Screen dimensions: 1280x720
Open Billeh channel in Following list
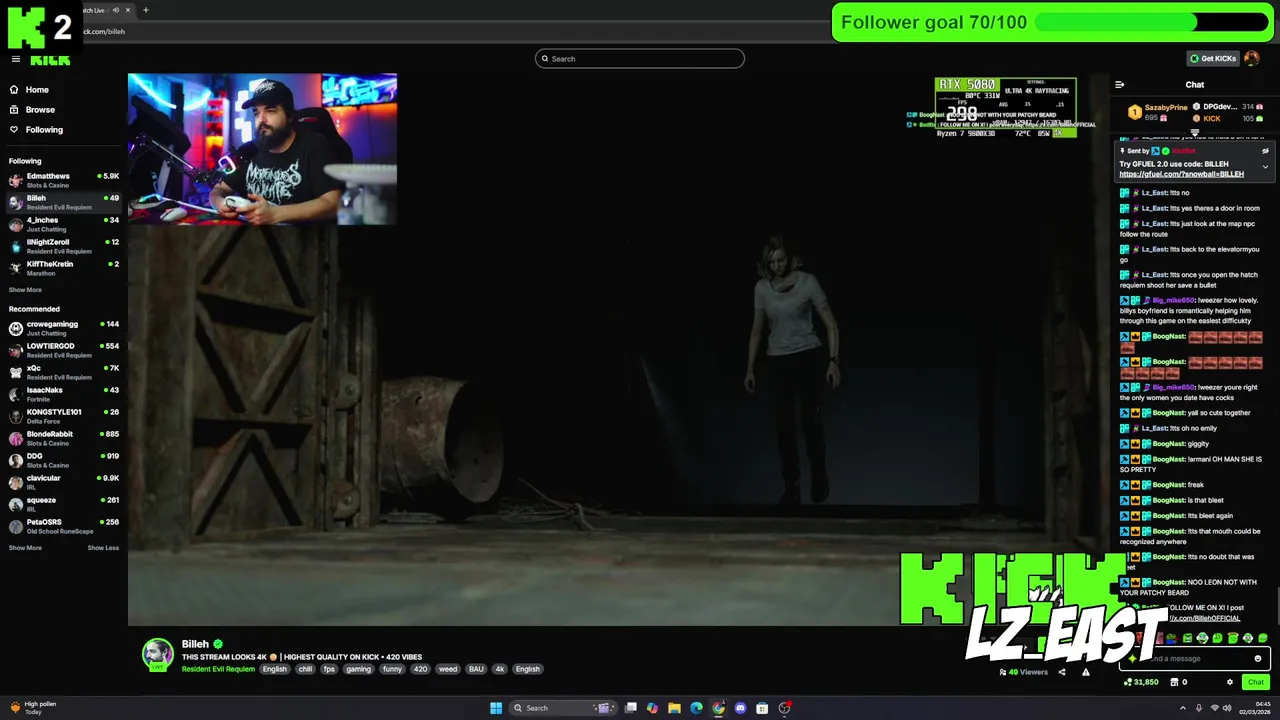point(63,202)
